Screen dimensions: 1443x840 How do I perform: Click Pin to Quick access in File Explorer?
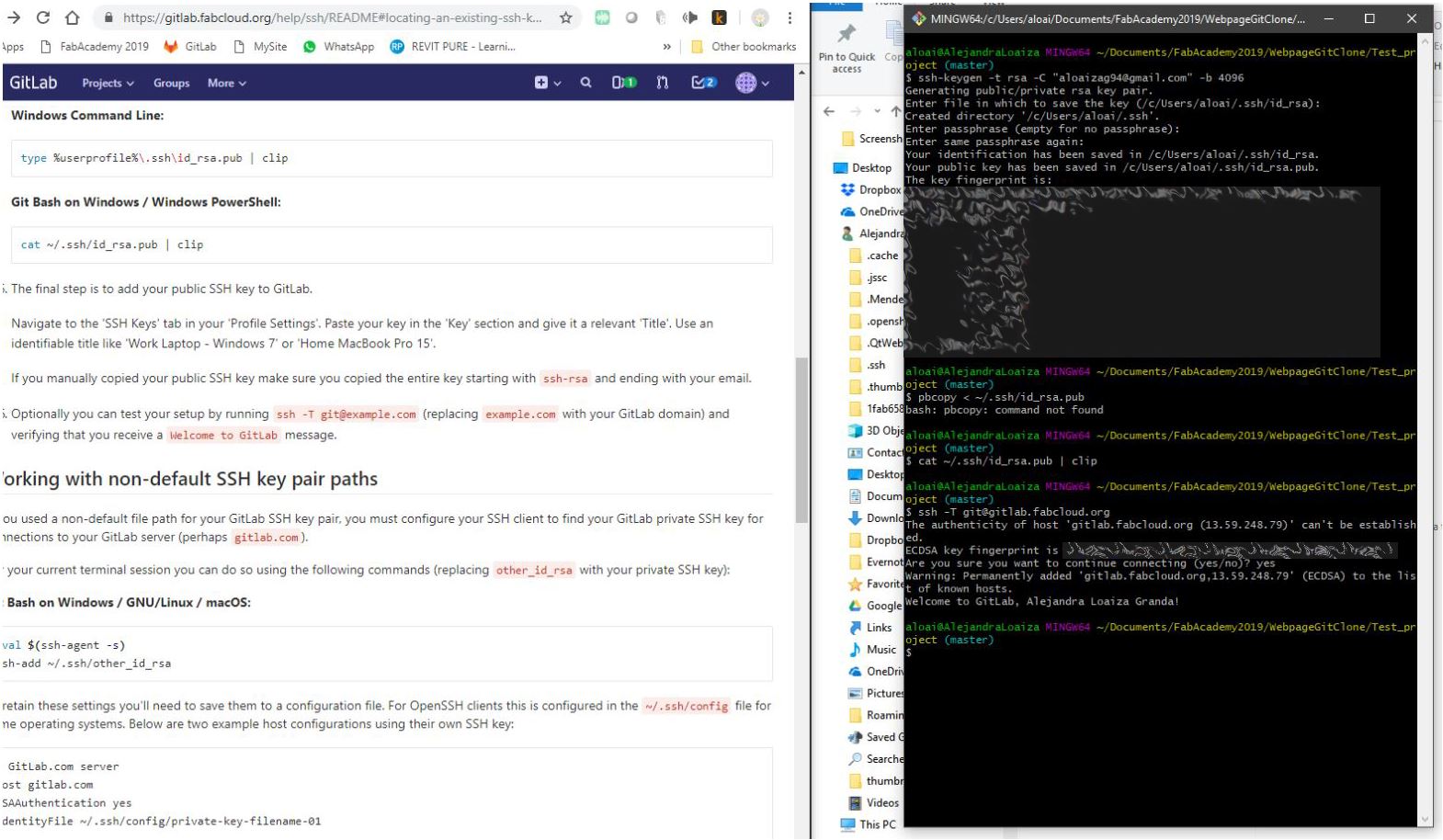pyautogui.click(x=846, y=48)
